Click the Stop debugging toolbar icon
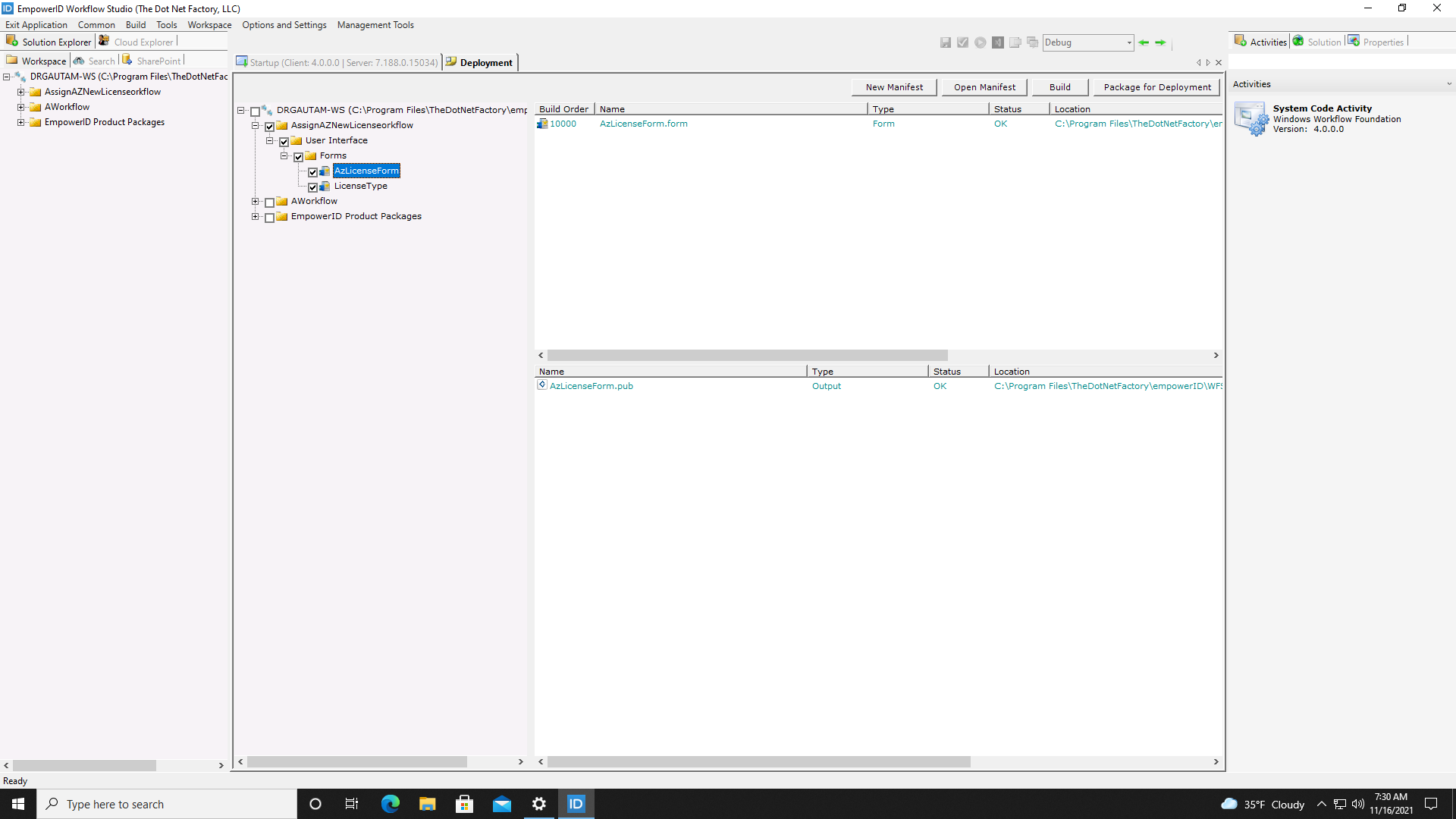The image size is (1456, 819). coord(998,42)
